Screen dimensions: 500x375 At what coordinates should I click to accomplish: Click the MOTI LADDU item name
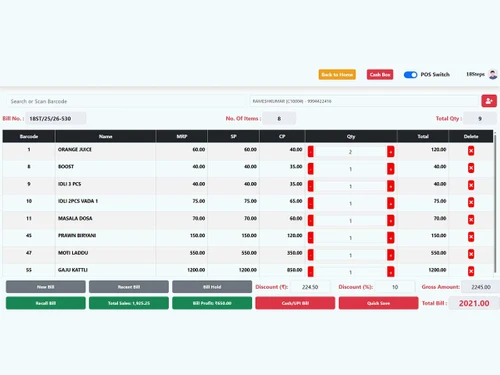tap(73, 253)
